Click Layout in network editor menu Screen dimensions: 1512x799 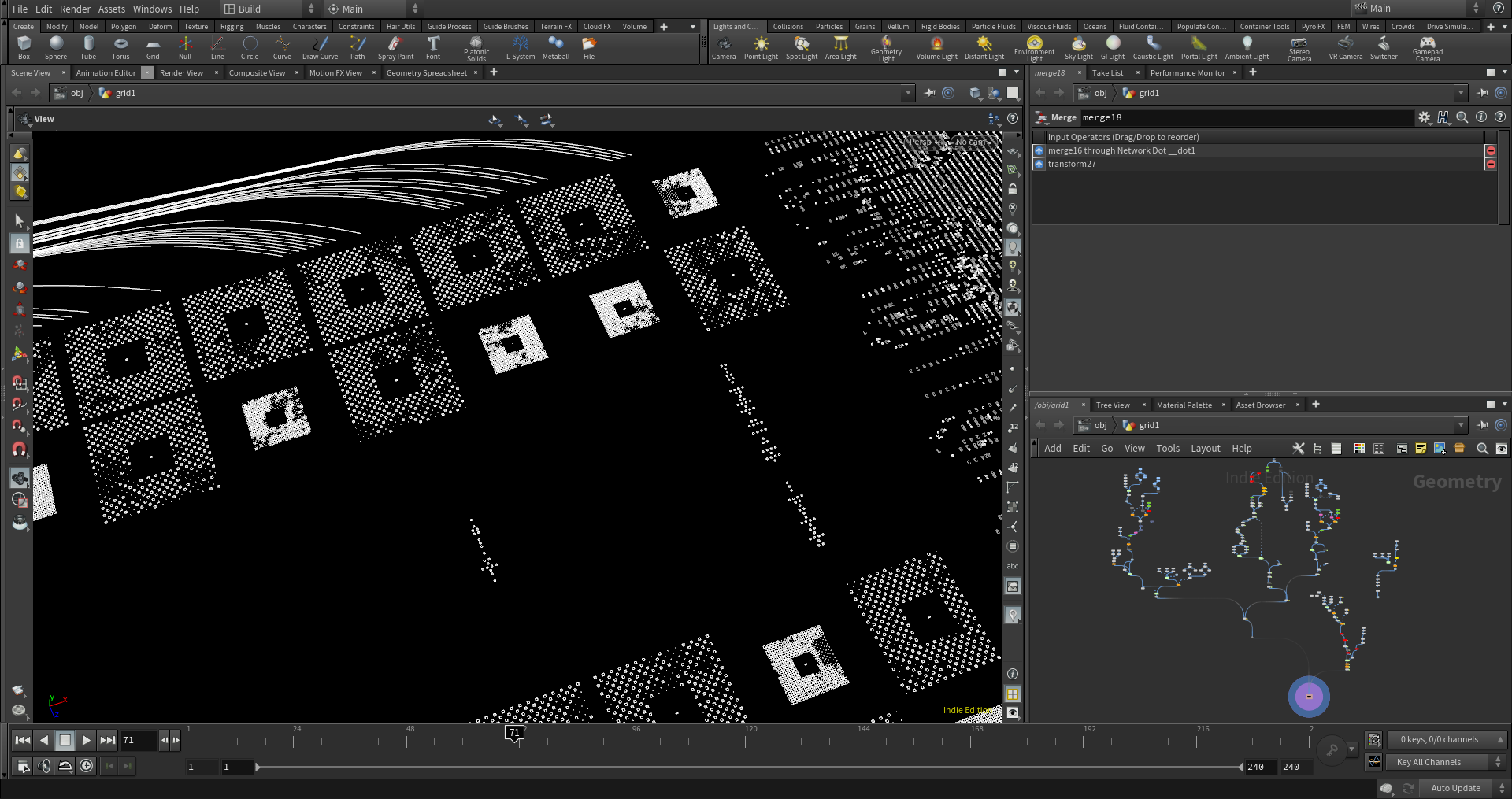point(1205,448)
